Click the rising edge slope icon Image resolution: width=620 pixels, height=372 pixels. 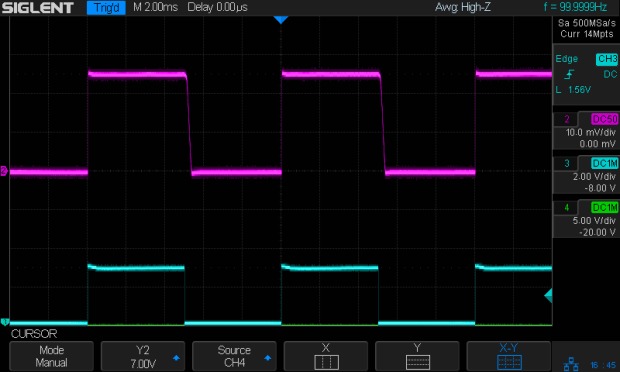click(569, 74)
